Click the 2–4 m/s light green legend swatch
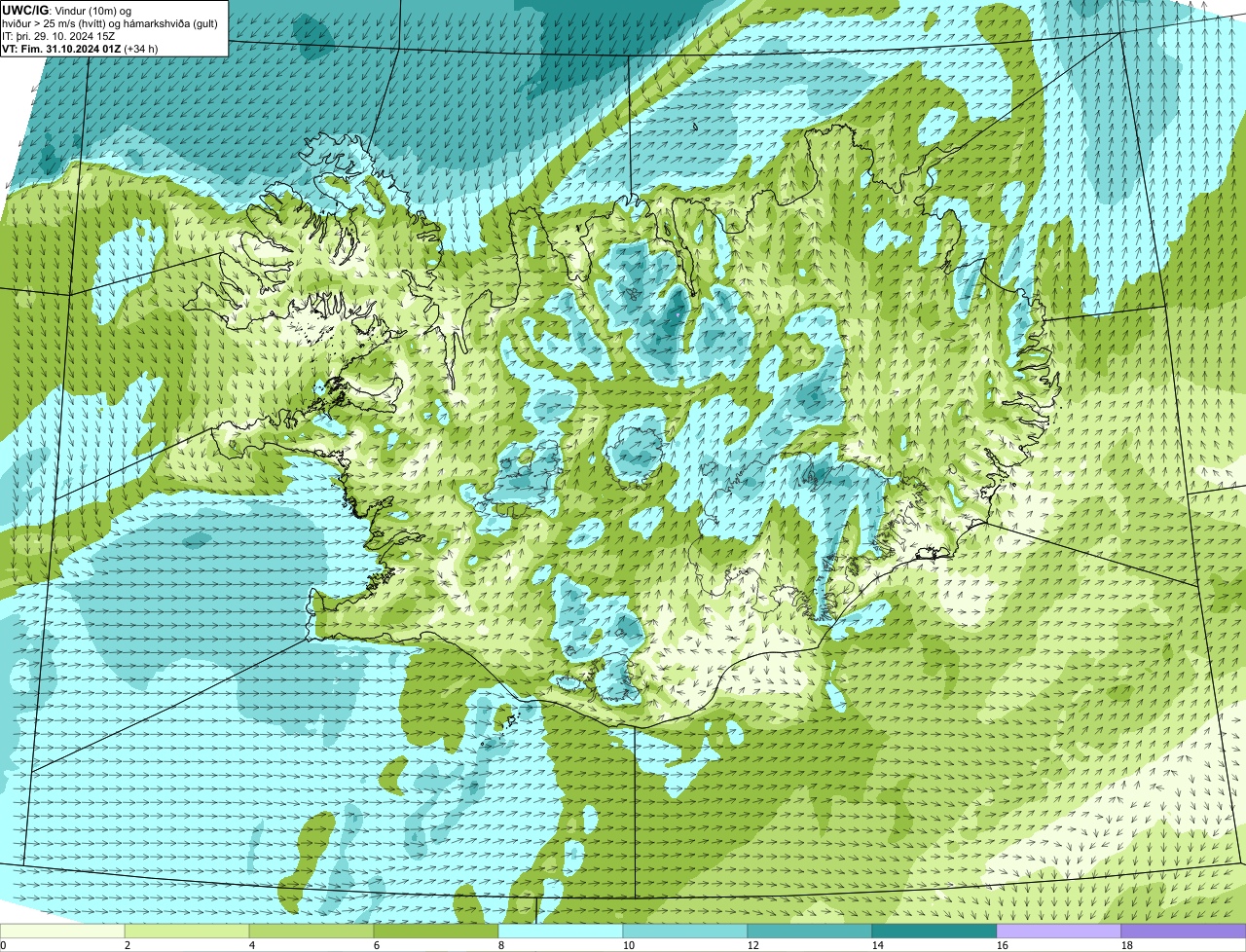The height and width of the screenshot is (952, 1246). 187,931
